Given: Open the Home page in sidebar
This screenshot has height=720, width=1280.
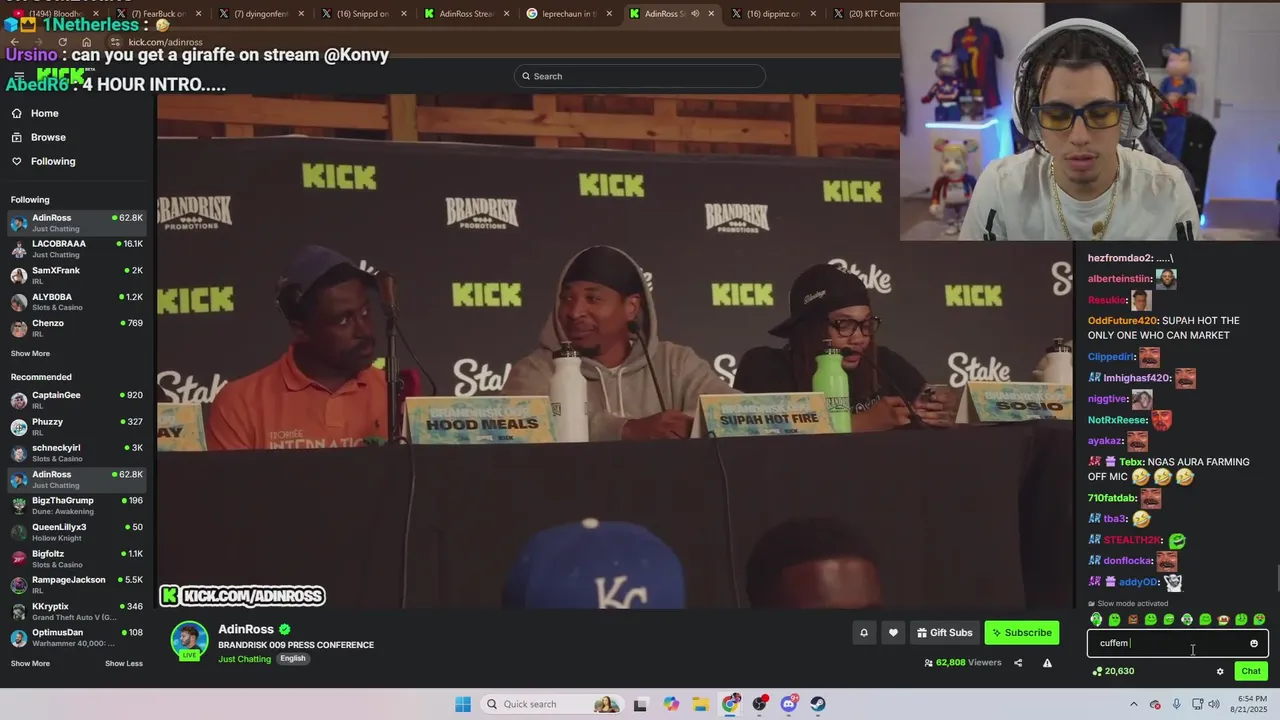Looking at the screenshot, I should click(35, 113).
